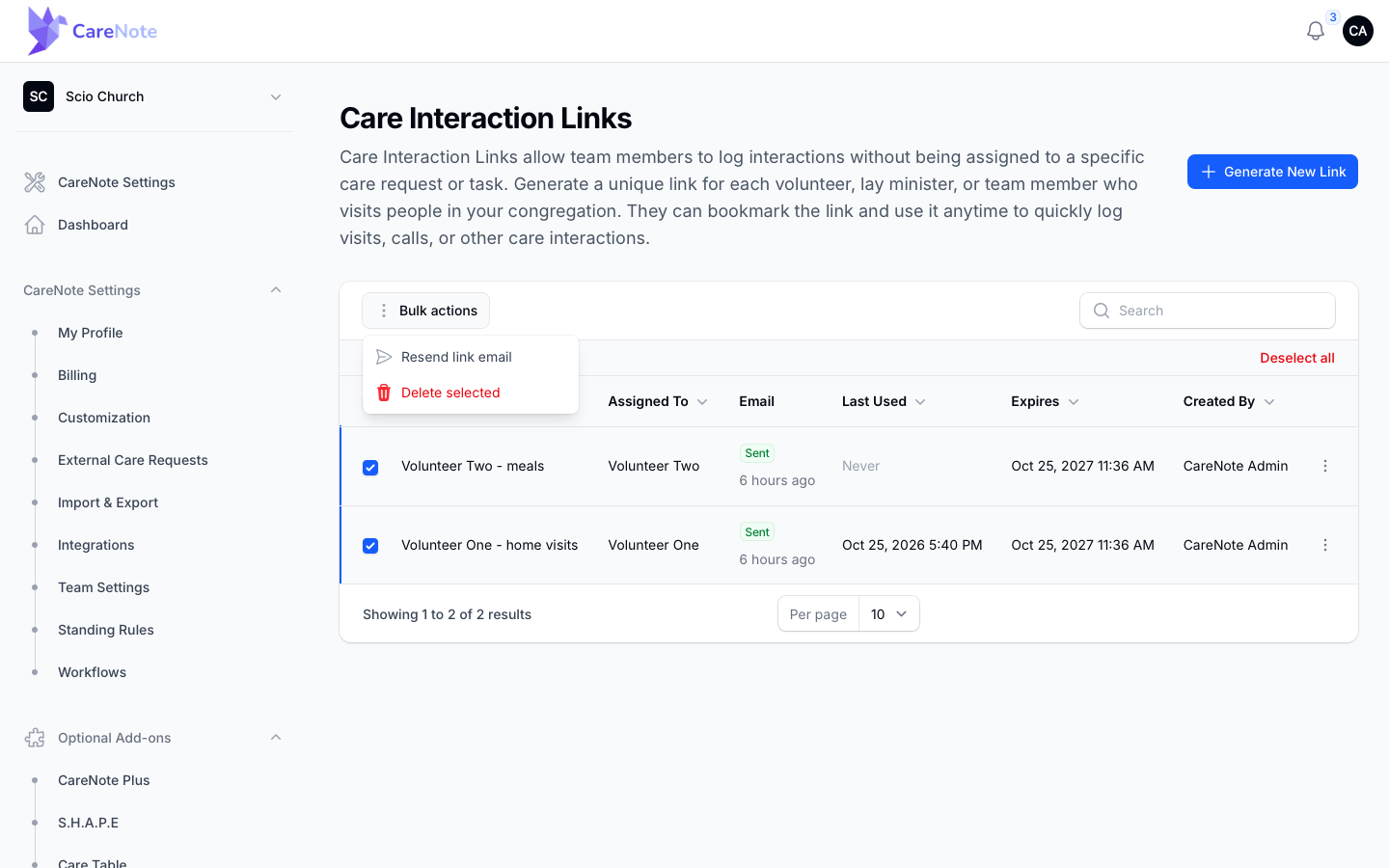Sort by the Assigned To column

point(658,401)
